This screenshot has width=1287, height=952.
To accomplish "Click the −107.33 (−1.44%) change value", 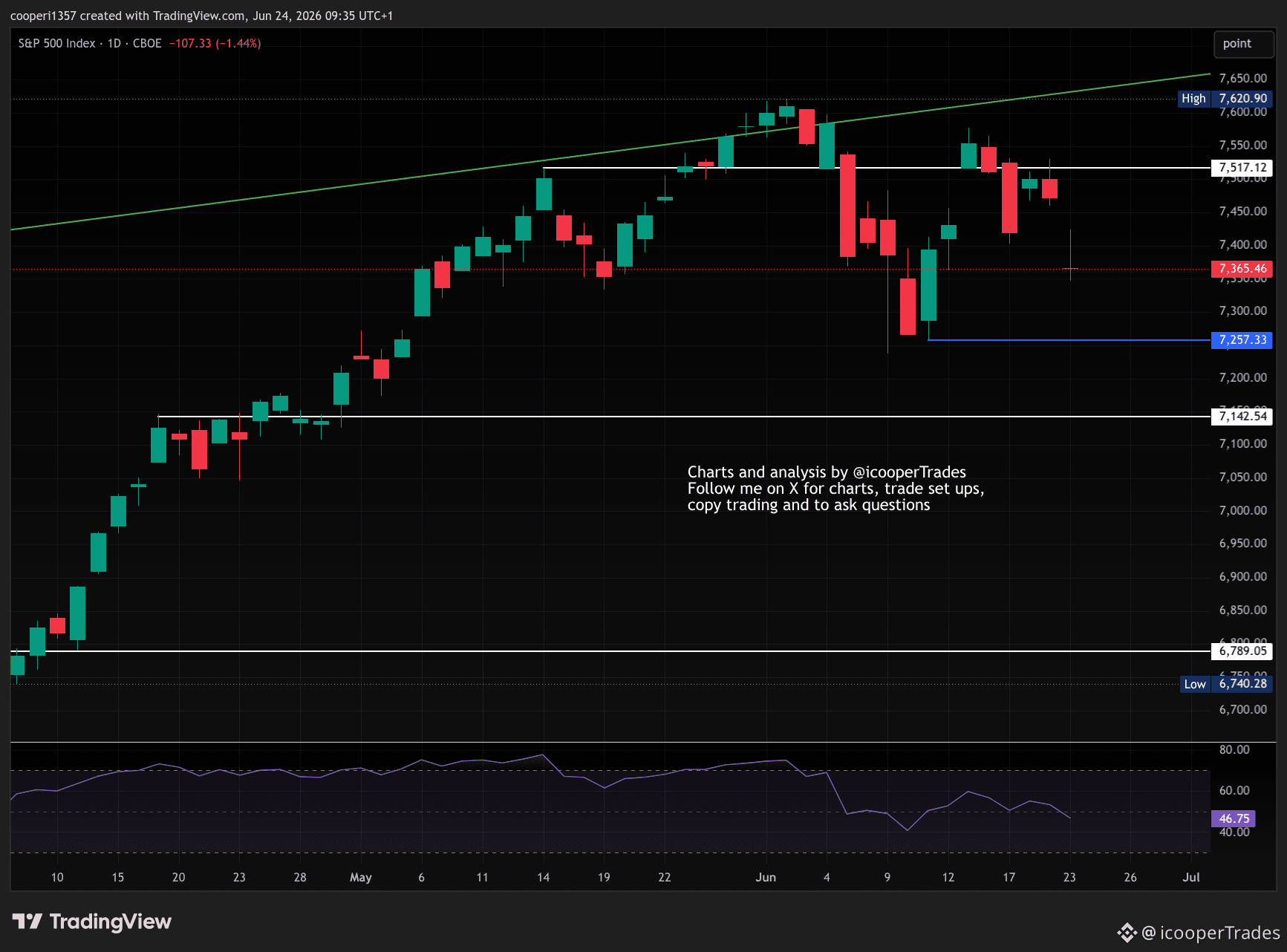I will (215, 43).
